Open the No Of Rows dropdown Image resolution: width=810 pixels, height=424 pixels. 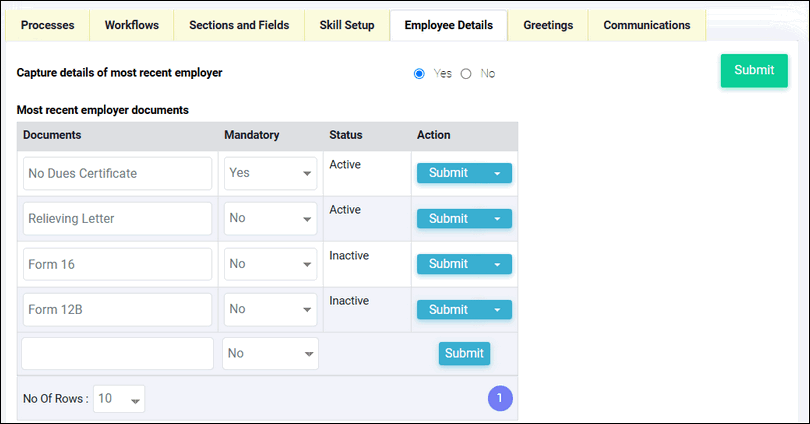click(x=119, y=399)
